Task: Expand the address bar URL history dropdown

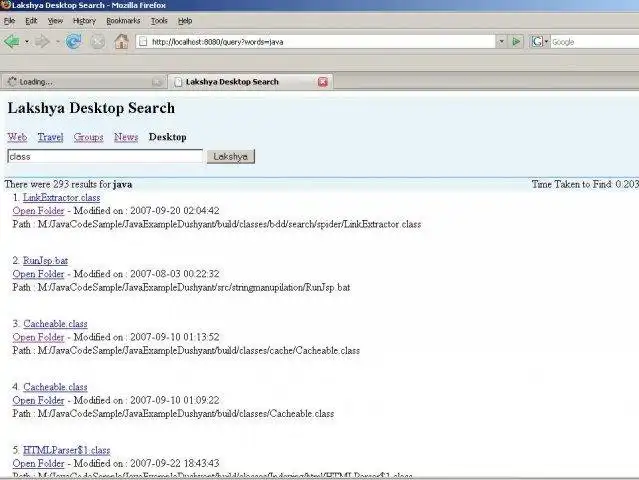Action: click(x=502, y=42)
